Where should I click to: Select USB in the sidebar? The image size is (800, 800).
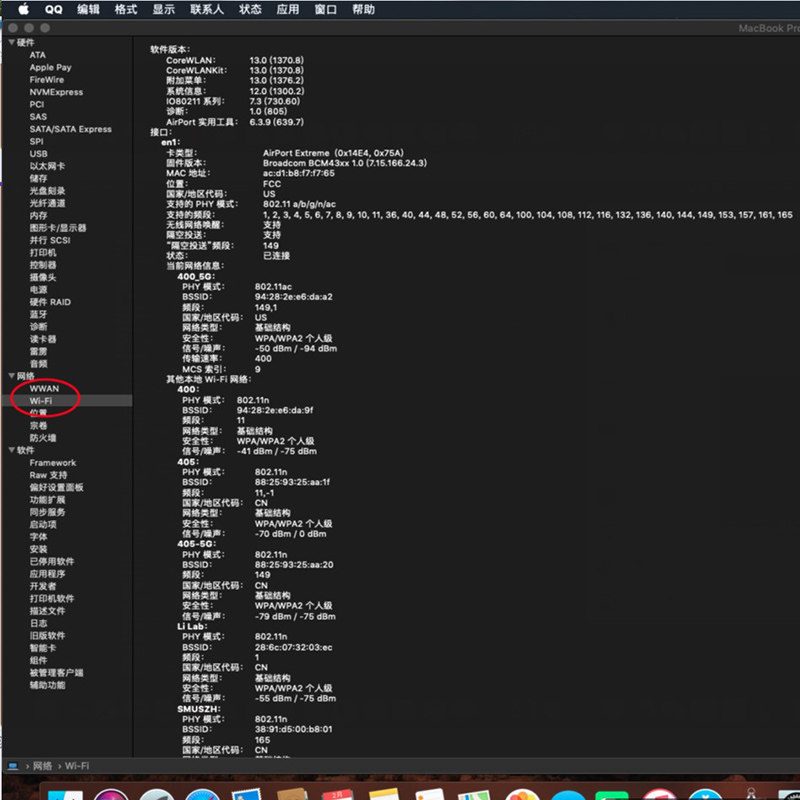(38, 154)
